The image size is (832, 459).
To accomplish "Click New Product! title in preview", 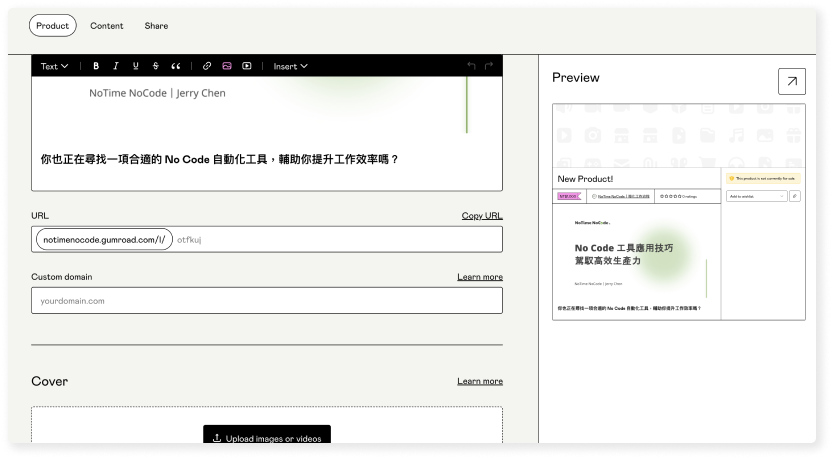I will click(x=585, y=179).
